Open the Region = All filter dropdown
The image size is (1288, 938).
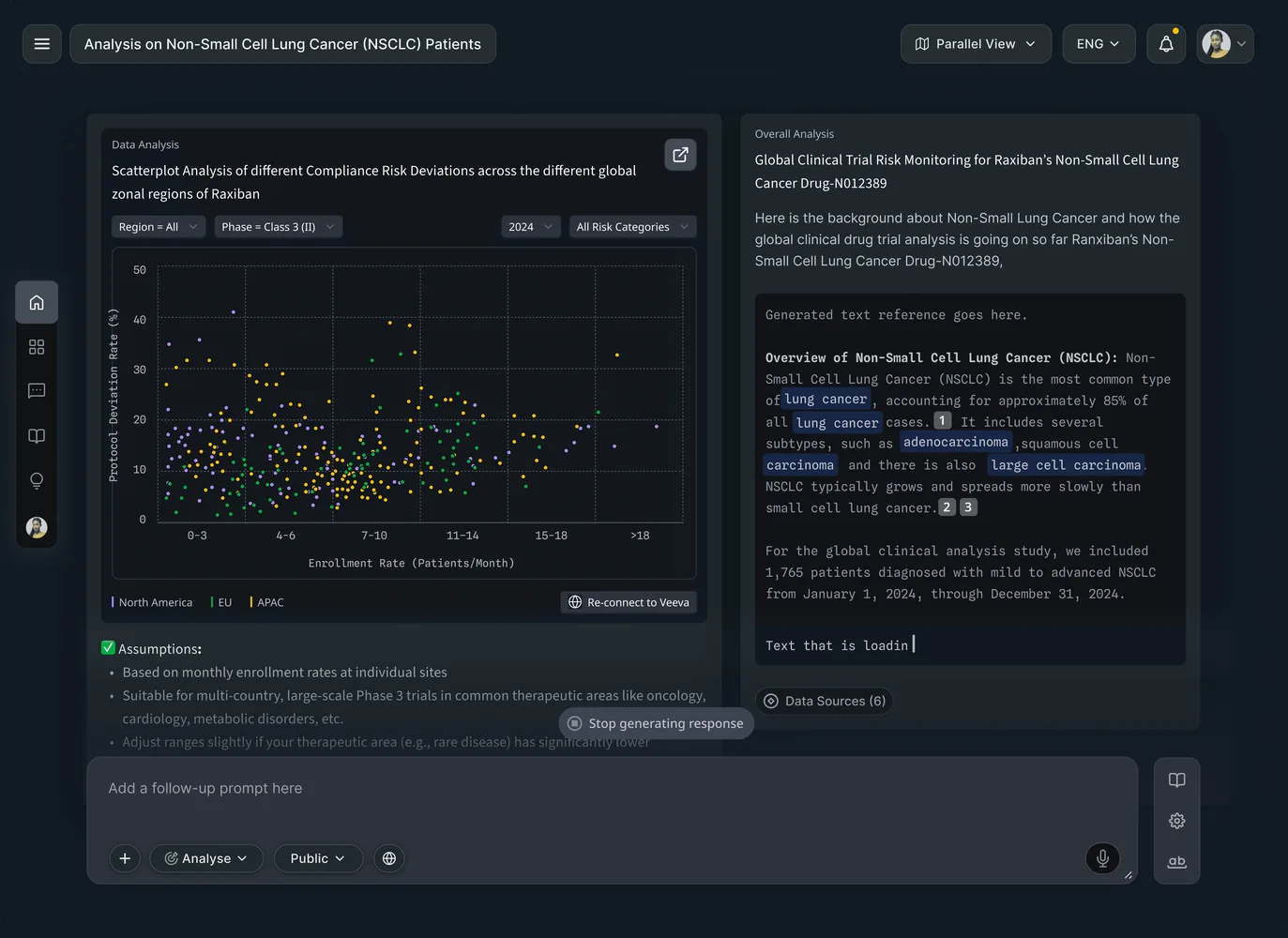[x=159, y=227]
